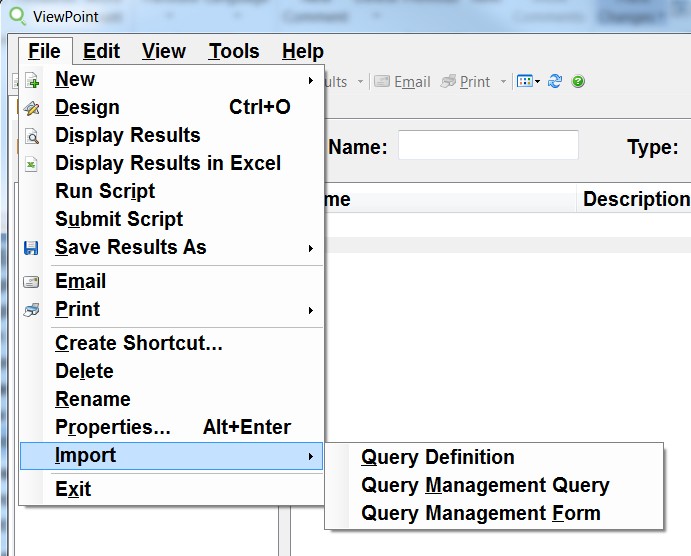Click the toolbar Email button

[x=402, y=82]
